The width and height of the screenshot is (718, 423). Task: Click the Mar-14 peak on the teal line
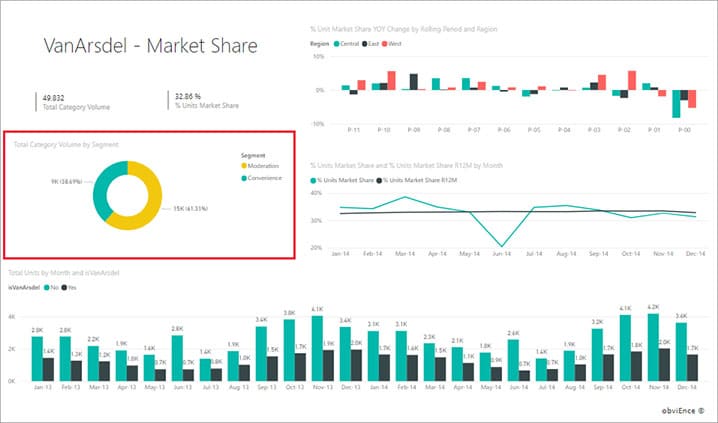(405, 197)
